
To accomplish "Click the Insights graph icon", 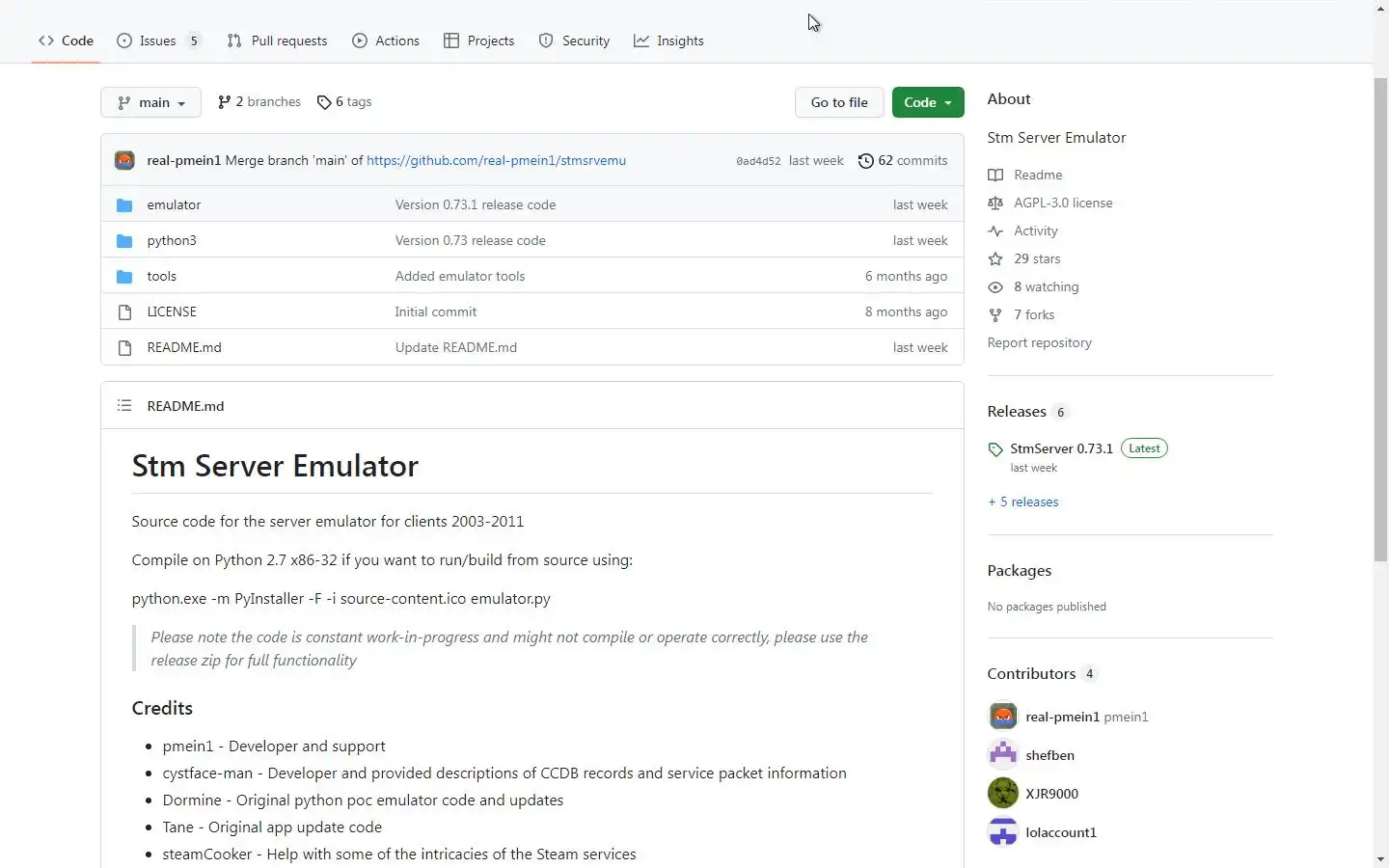I will tap(641, 41).
